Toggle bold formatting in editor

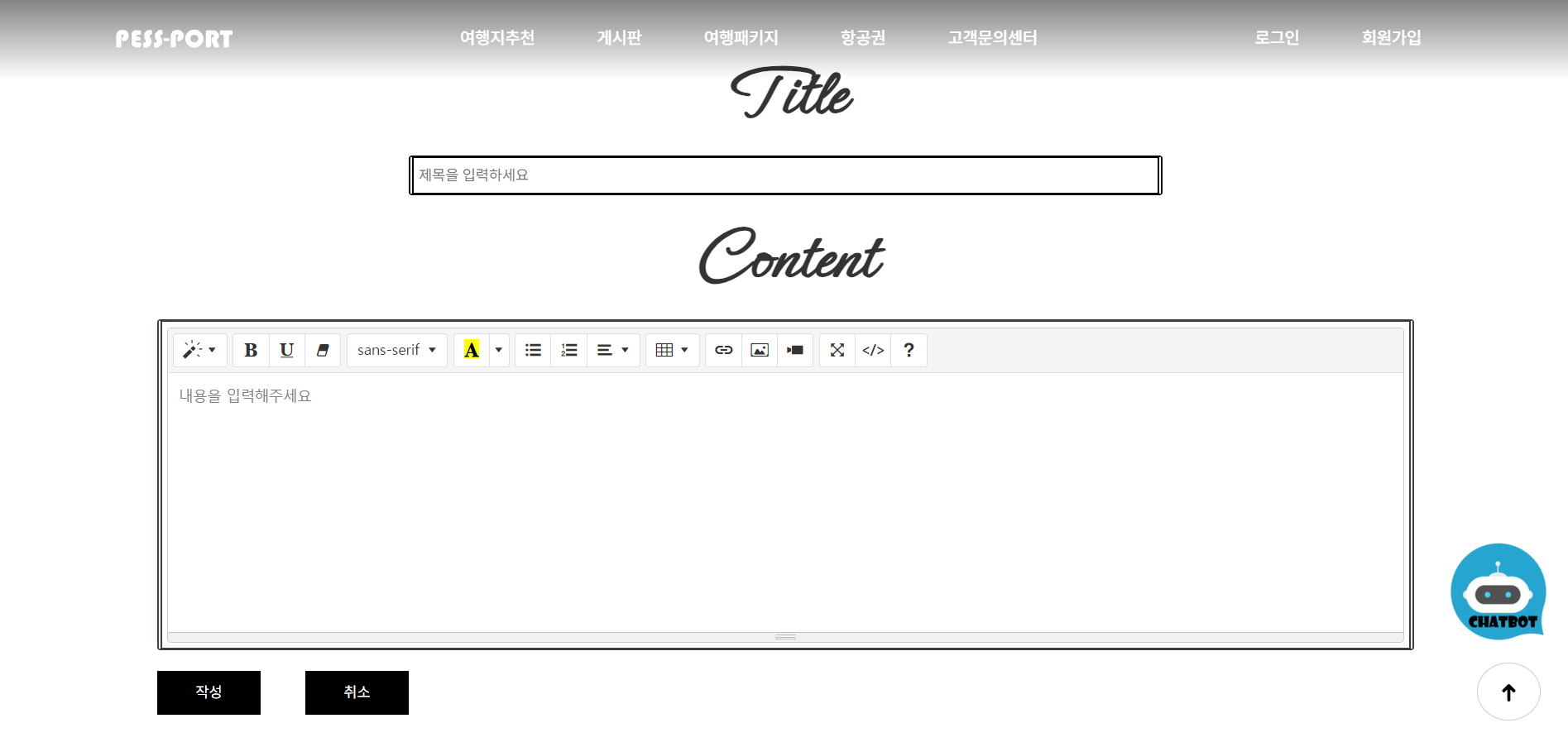251,350
